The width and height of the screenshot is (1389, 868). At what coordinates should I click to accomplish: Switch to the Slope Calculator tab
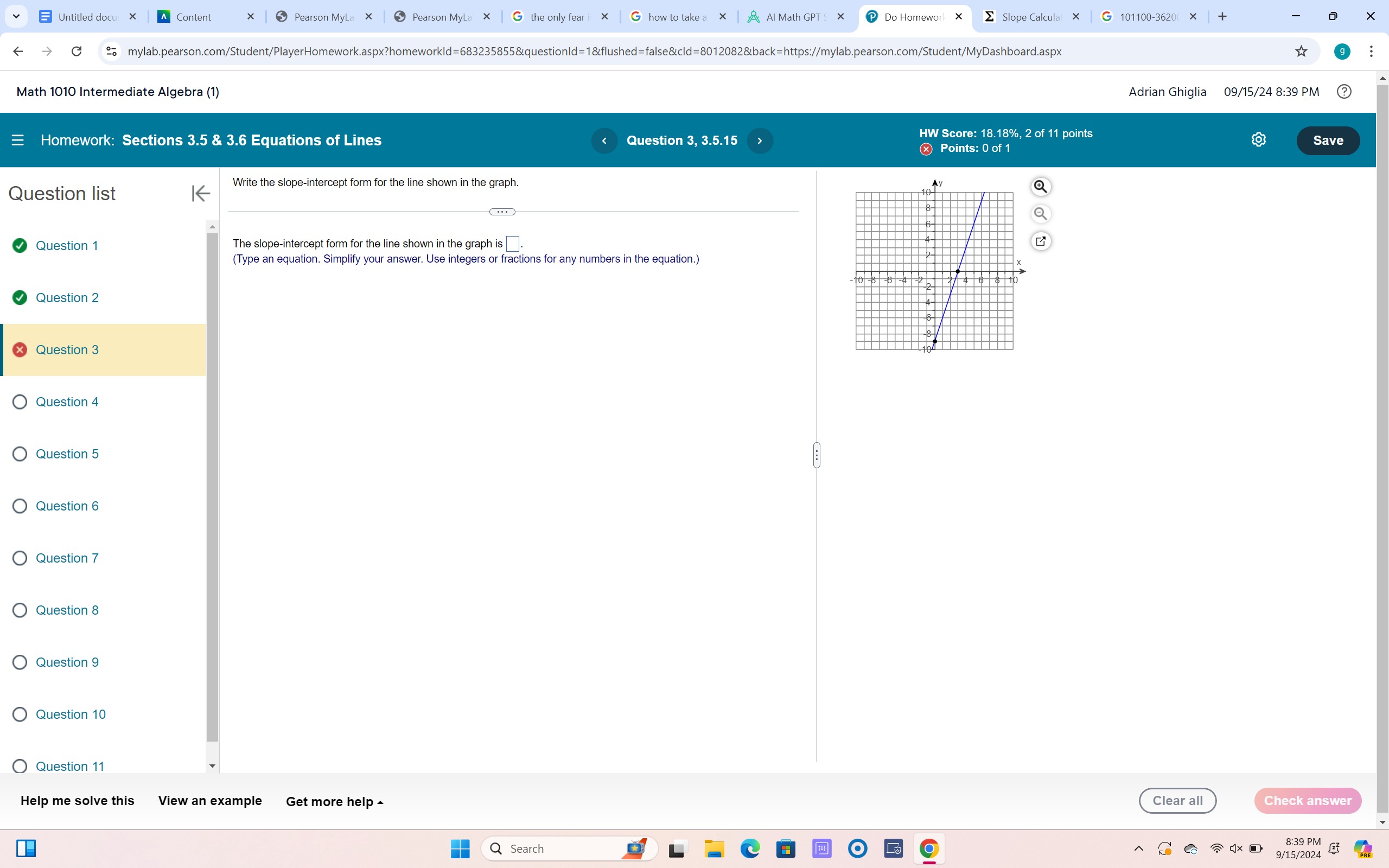1030,17
